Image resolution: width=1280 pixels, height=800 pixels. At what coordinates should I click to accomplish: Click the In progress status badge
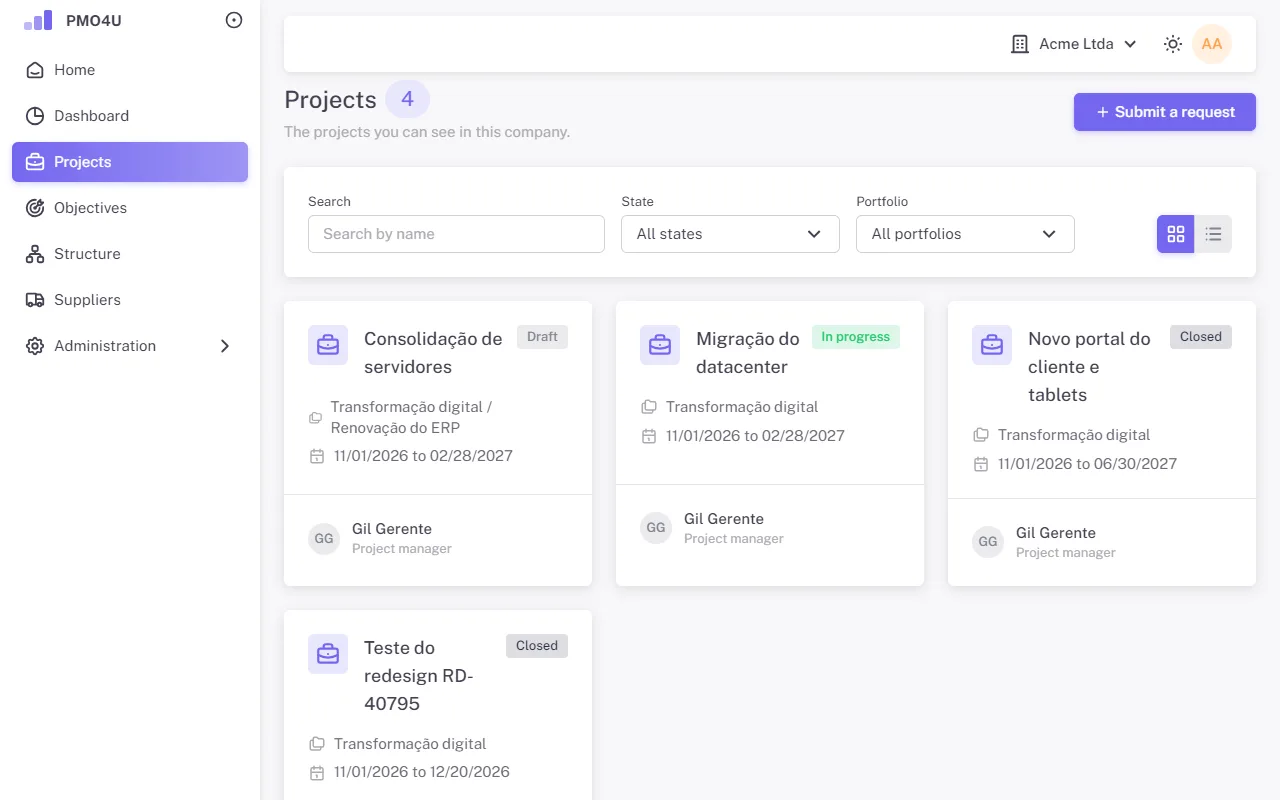coord(856,337)
